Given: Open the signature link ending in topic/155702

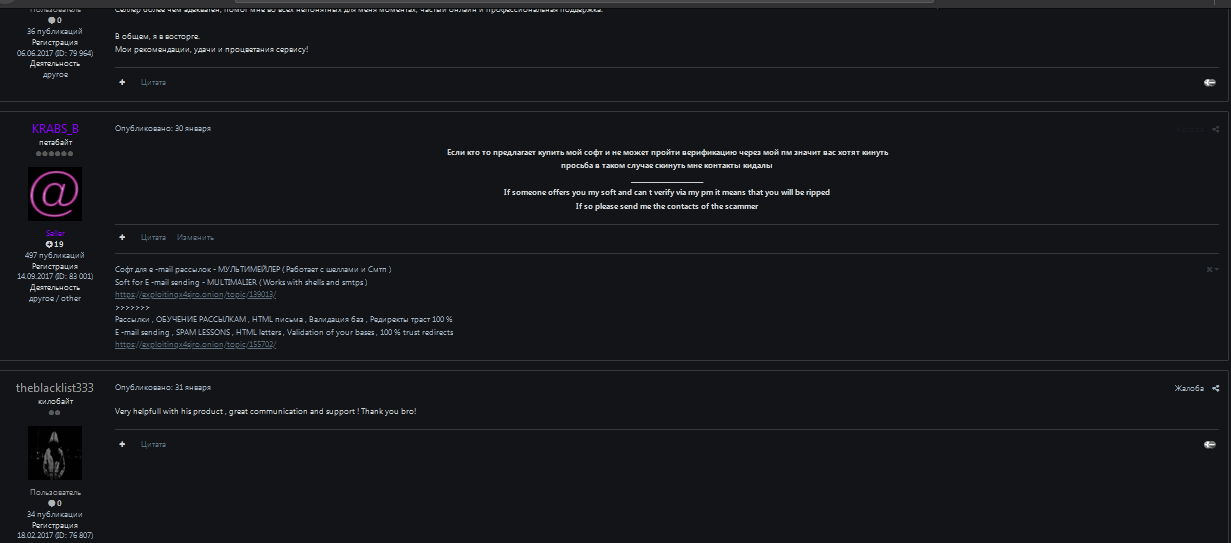Looking at the screenshot, I should (x=196, y=344).
